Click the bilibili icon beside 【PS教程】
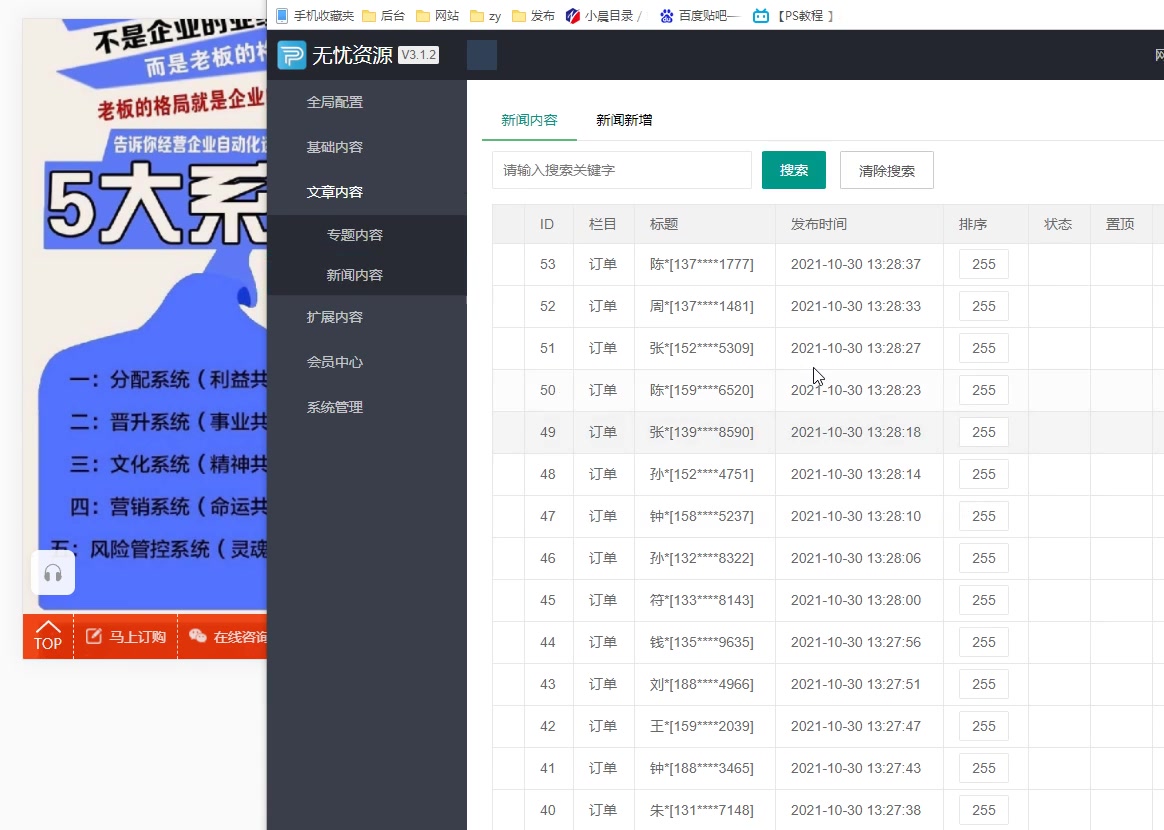Image resolution: width=1164 pixels, height=830 pixels. tap(760, 15)
